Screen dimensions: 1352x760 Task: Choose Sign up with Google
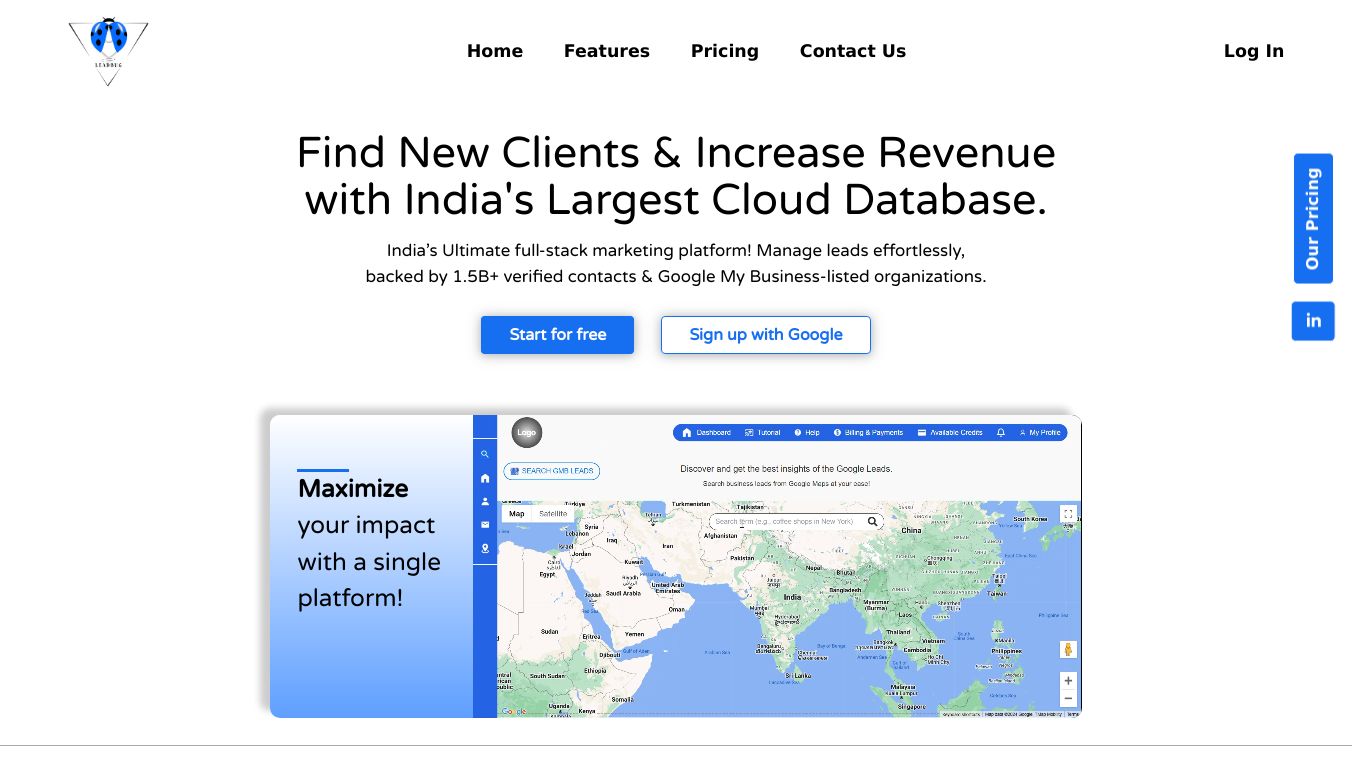[x=766, y=335]
